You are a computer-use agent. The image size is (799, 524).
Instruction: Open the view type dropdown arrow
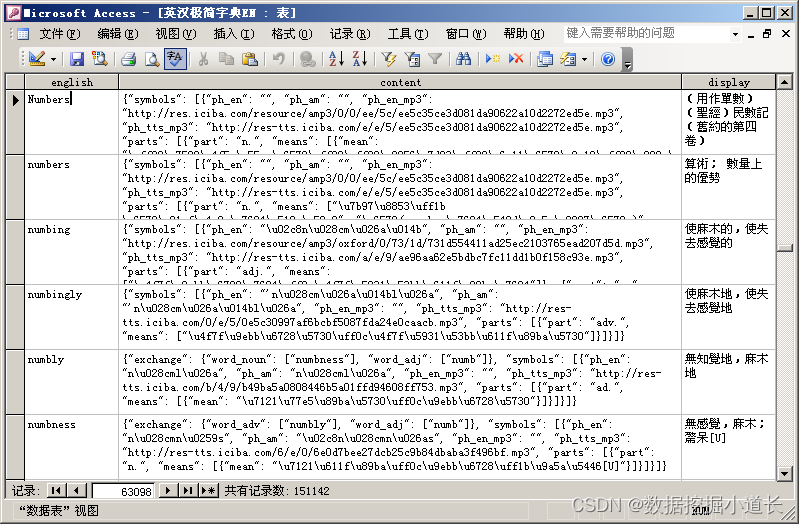53,60
